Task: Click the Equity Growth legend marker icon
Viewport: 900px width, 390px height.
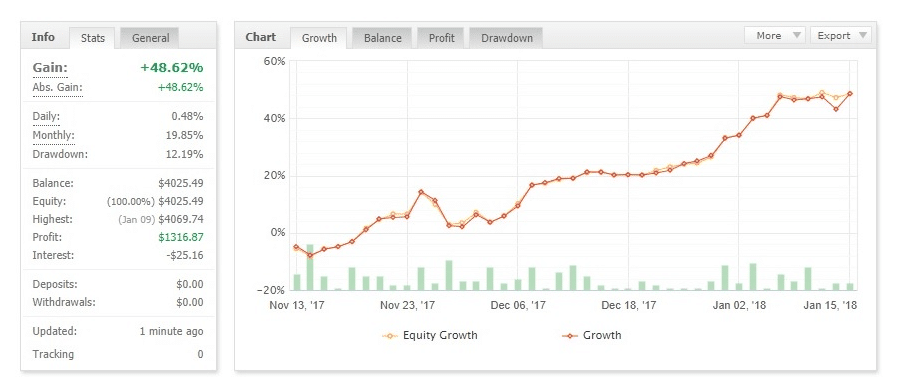Action: tap(390, 336)
